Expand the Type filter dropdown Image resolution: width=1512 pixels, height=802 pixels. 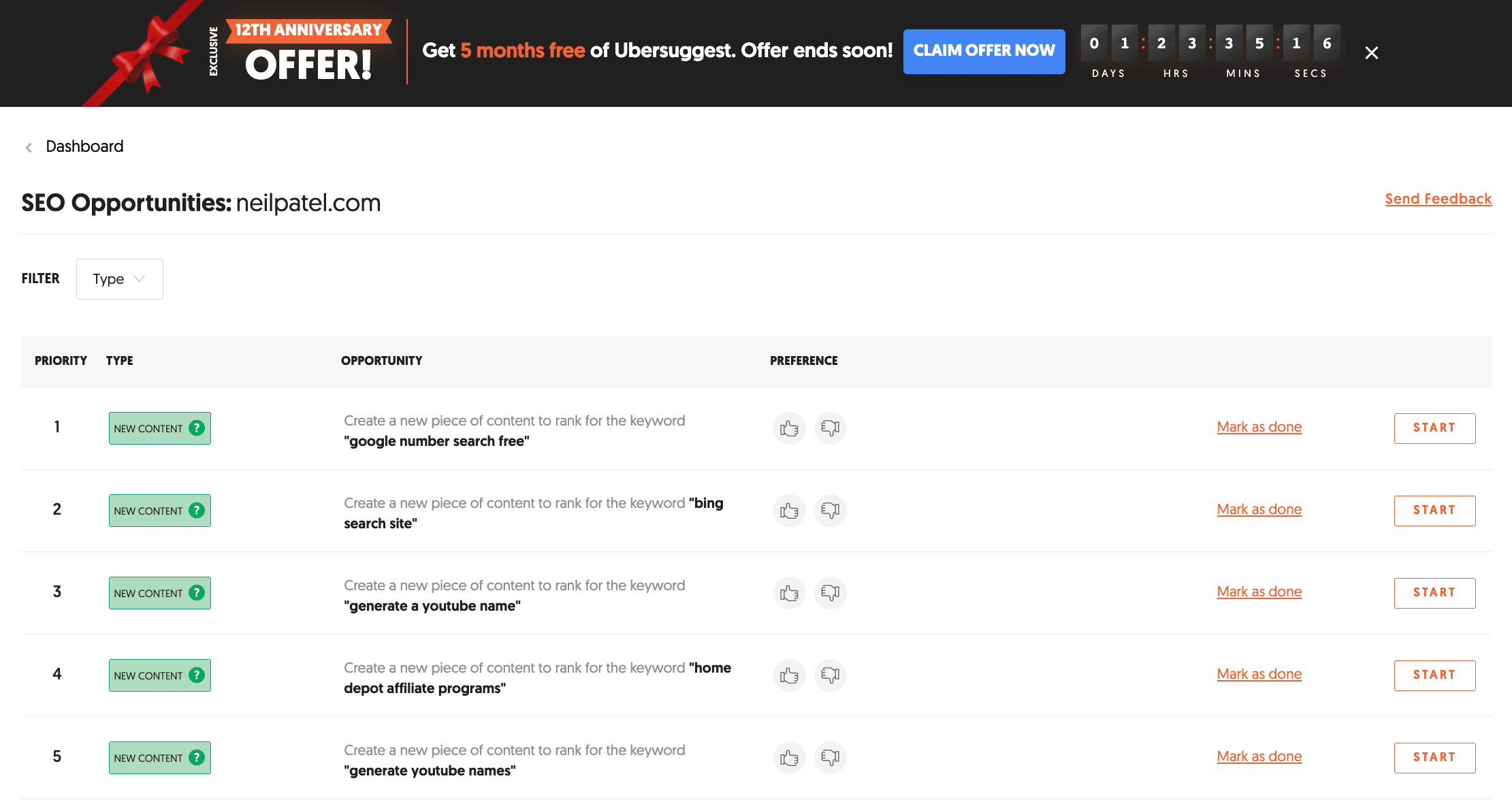pyautogui.click(x=119, y=279)
